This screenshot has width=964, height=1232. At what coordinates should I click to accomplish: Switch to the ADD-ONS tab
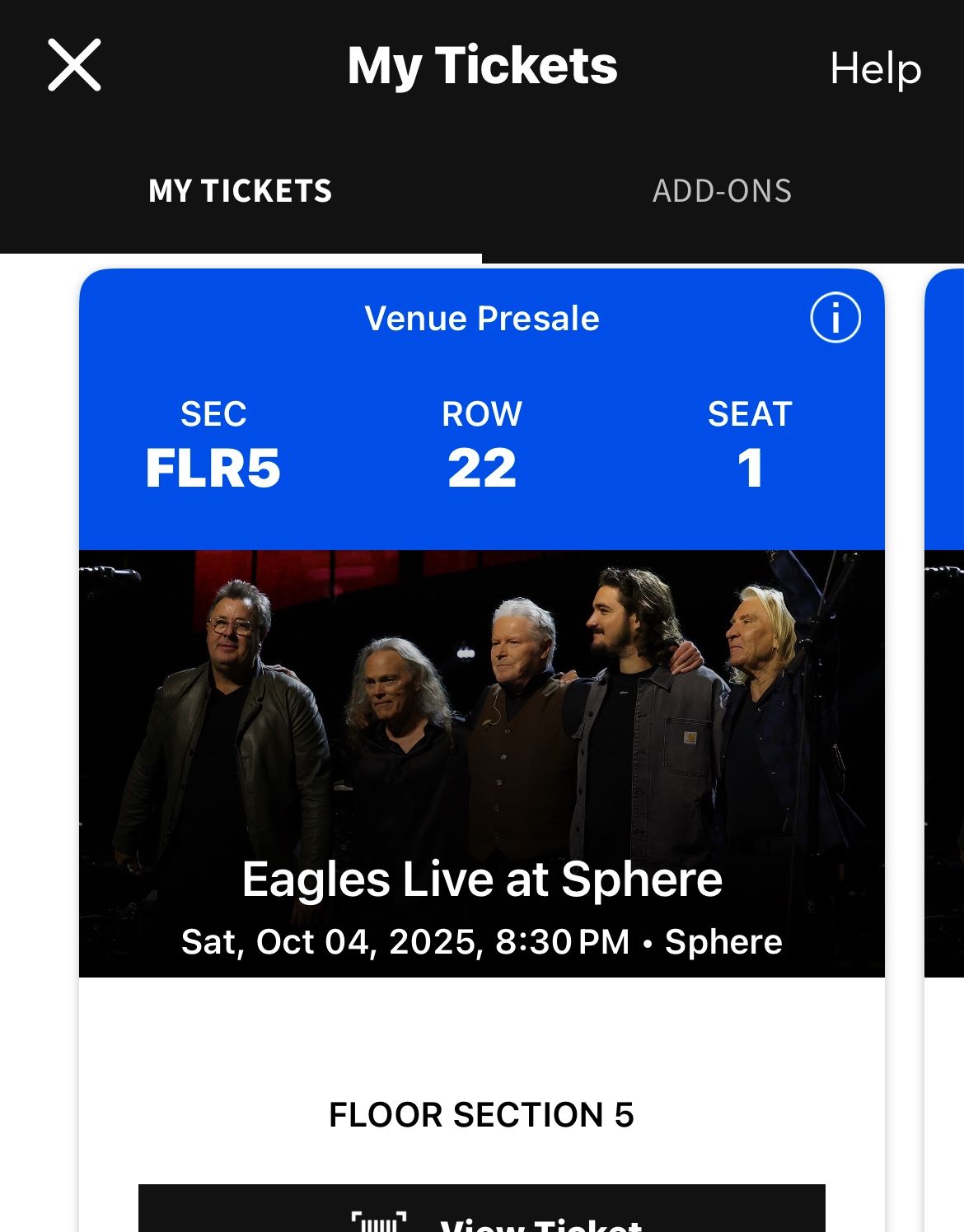[722, 191]
